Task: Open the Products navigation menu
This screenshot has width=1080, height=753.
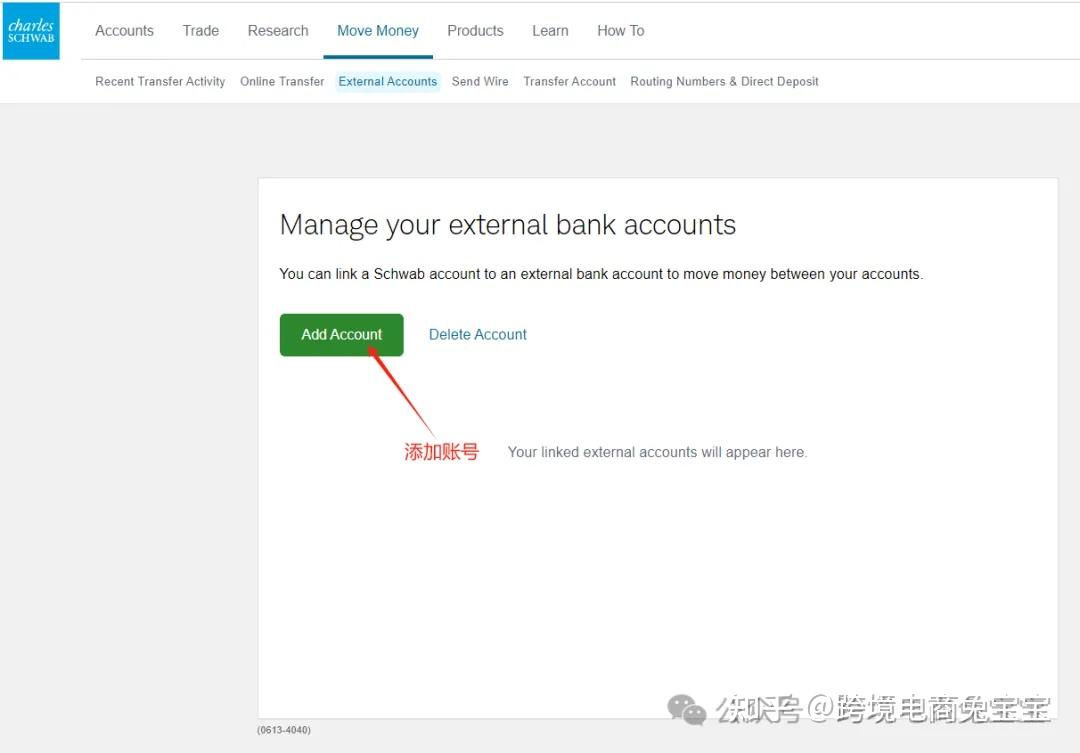Action: (475, 30)
